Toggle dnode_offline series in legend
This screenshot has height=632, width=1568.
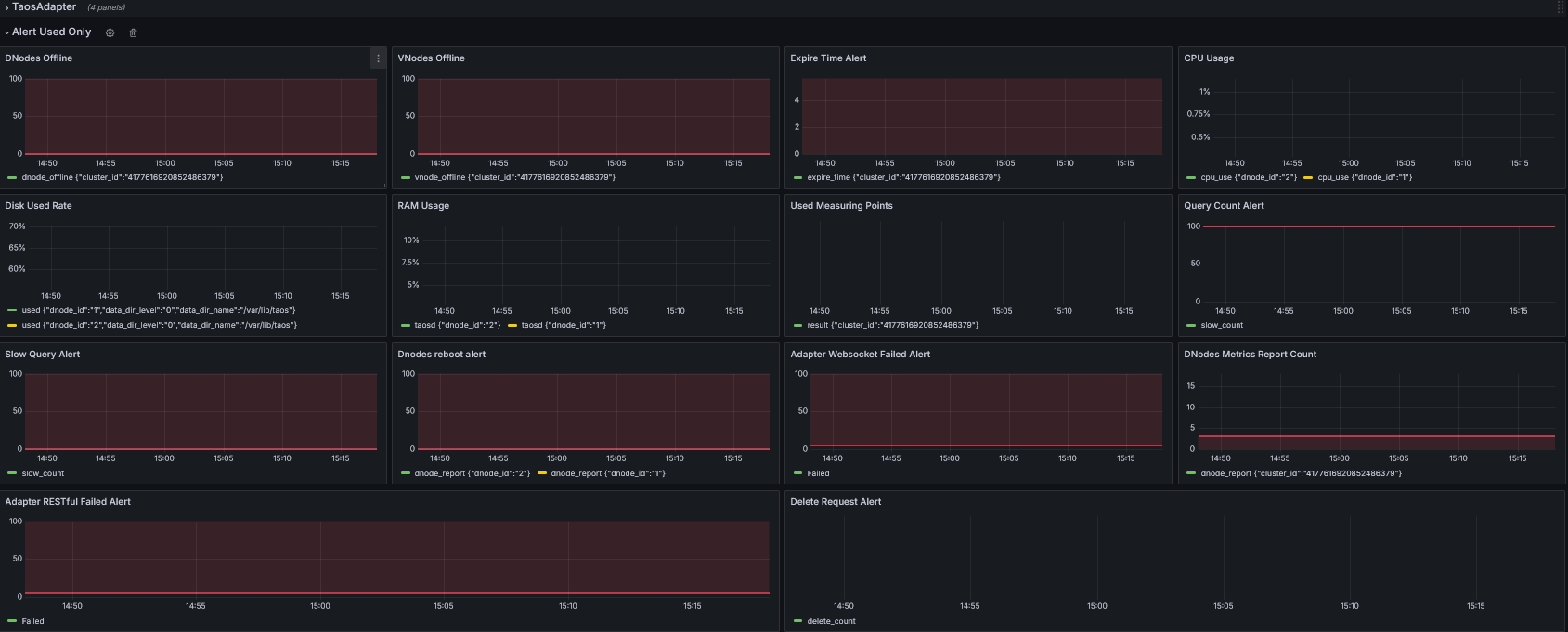click(x=122, y=177)
